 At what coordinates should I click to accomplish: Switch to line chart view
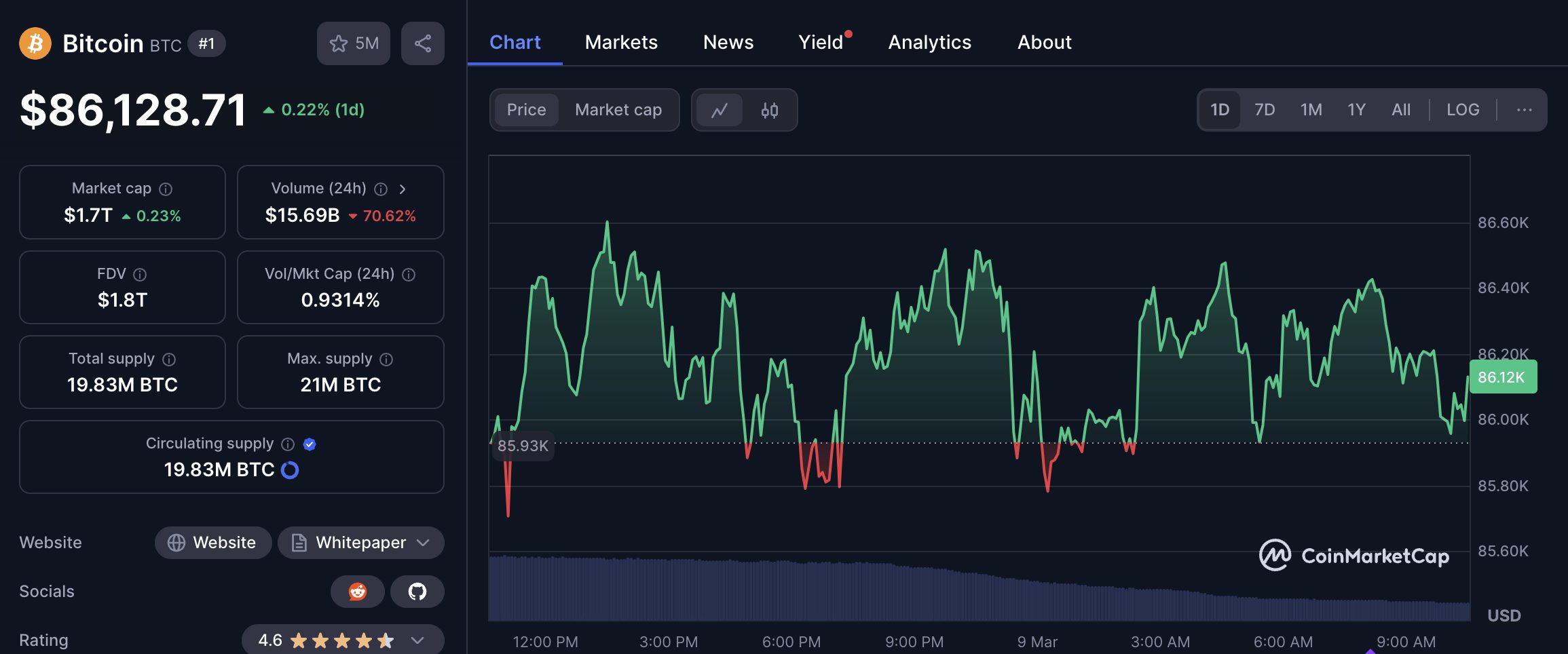pyautogui.click(x=720, y=110)
